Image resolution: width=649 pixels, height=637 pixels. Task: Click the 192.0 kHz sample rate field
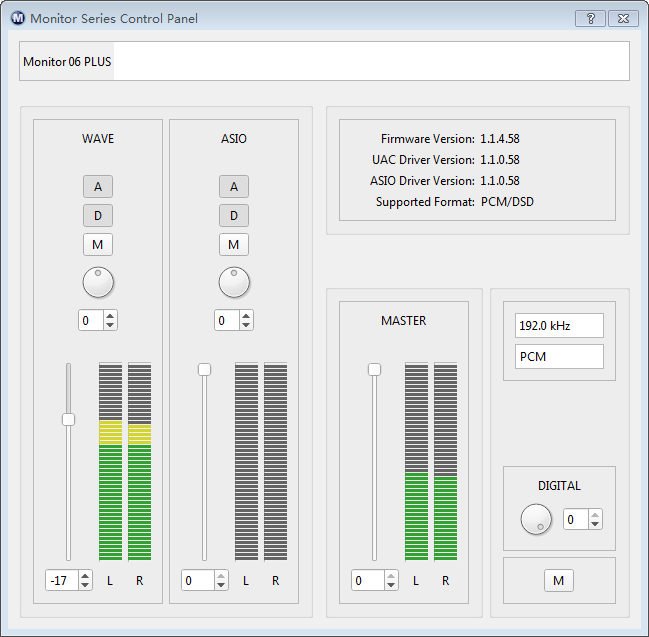click(559, 326)
